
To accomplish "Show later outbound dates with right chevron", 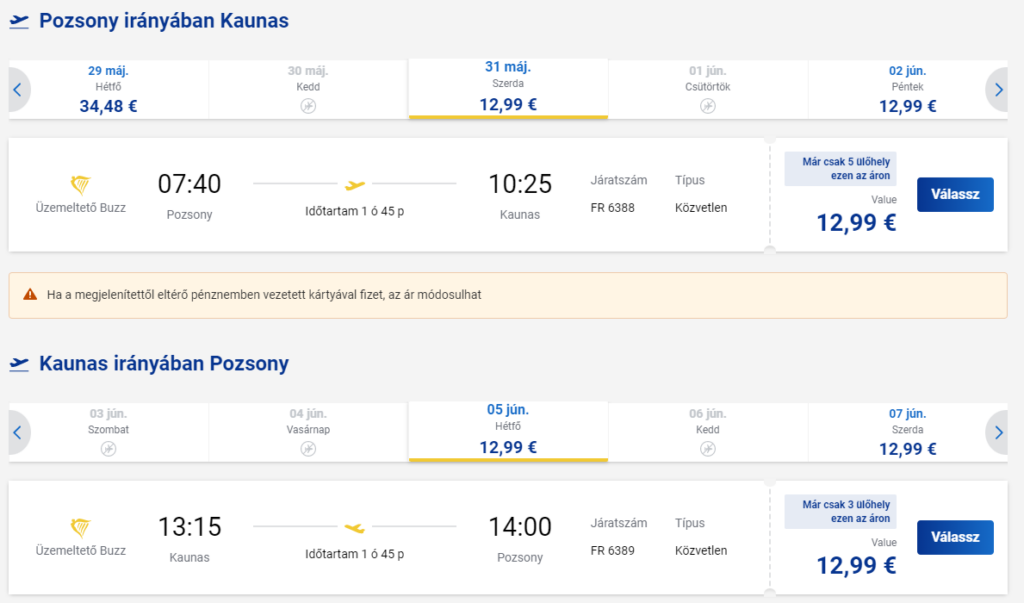I will pyautogui.click(x=998, y=90).
